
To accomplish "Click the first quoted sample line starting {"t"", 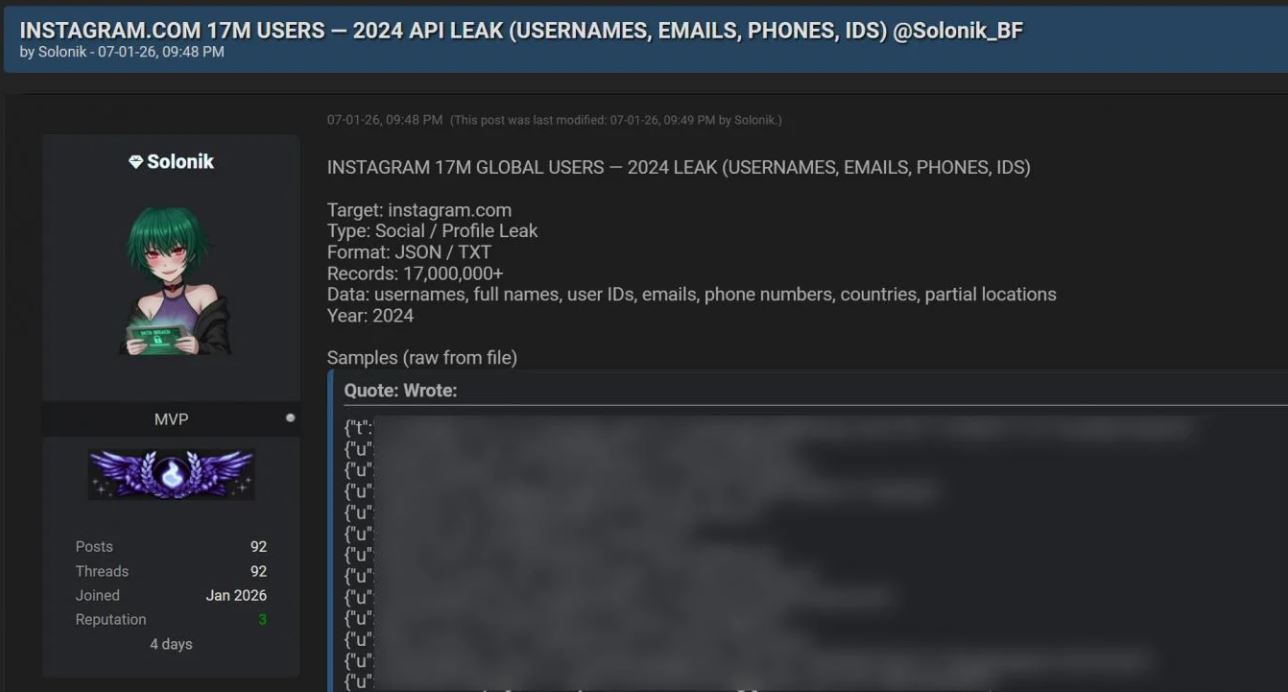I will (x=768, y=428).
